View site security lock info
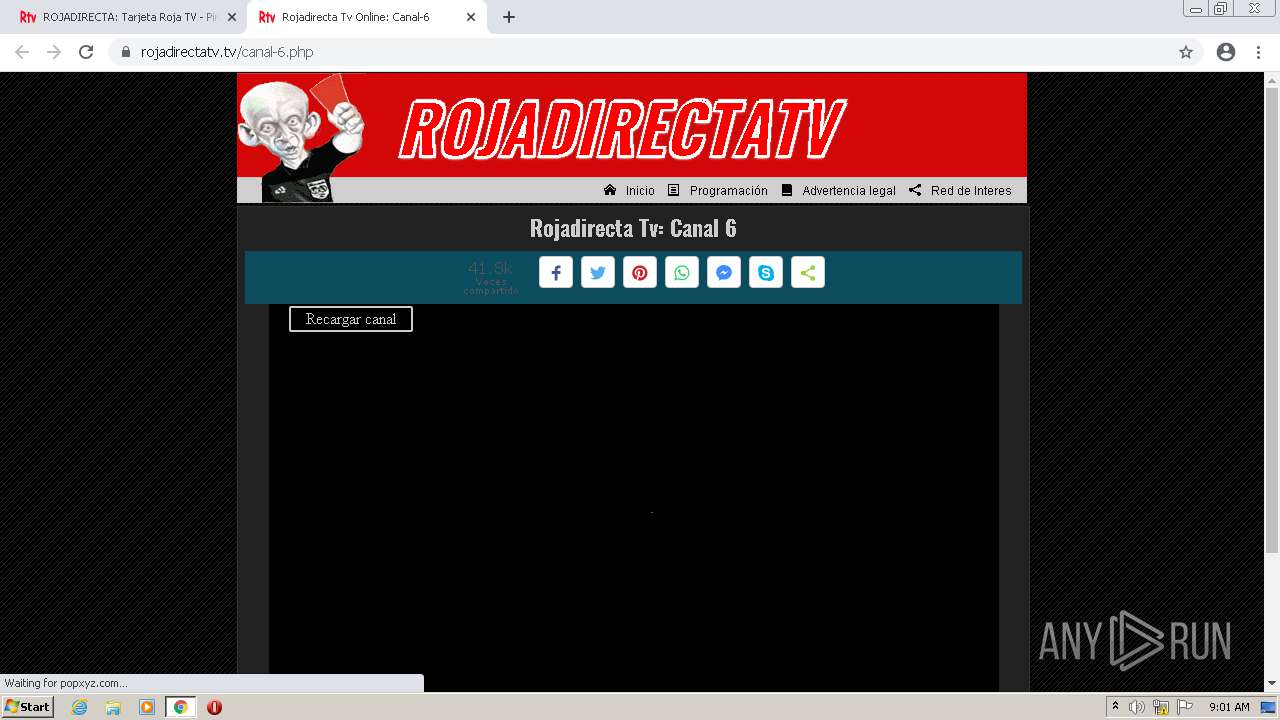Screen dimensions: 1280x720 click(x=126, y=52)
